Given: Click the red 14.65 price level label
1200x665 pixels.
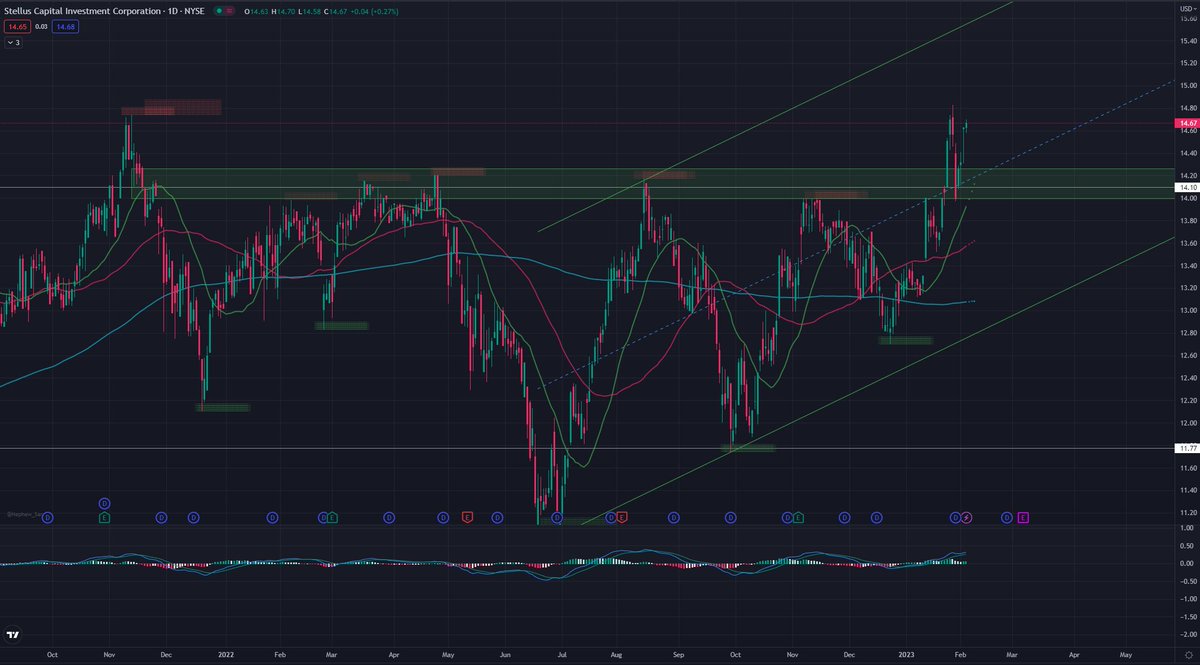Looking at the screenshot, I should coord(17,26).
